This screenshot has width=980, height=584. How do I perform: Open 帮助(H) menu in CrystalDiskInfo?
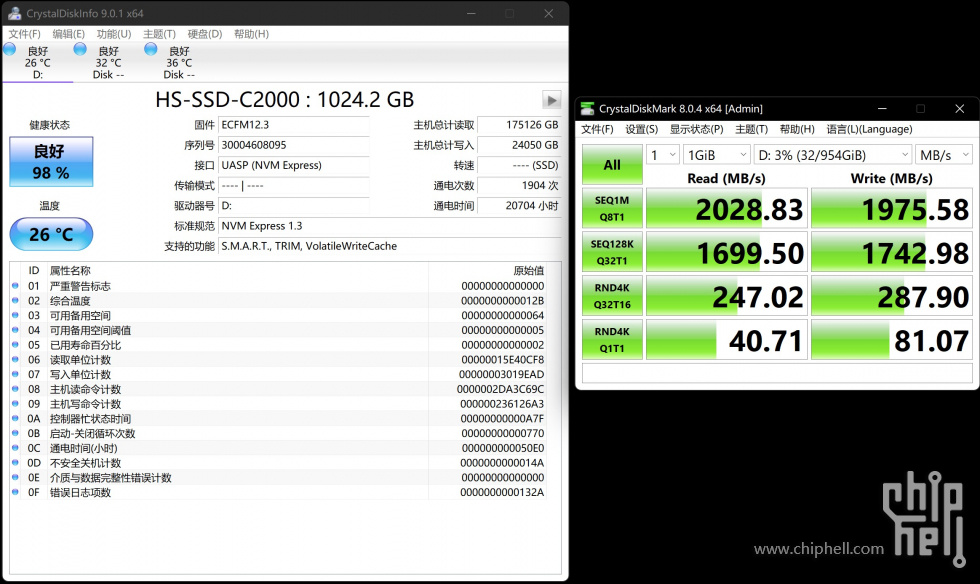pos(251,34)
